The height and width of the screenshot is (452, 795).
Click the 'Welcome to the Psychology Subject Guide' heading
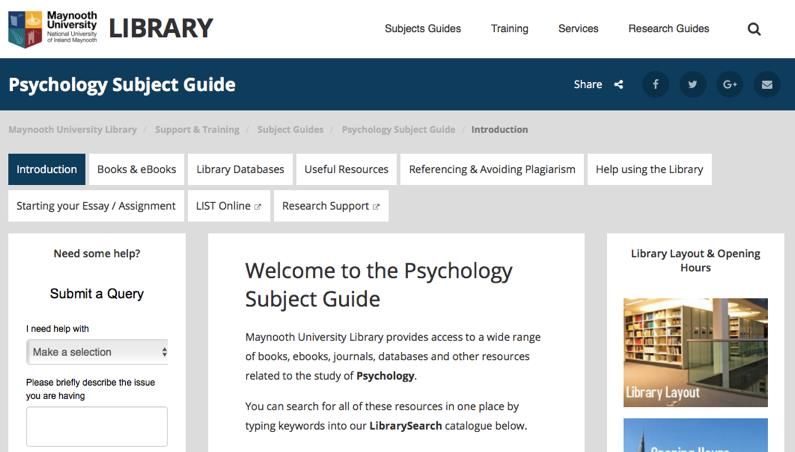coord(379,285)
